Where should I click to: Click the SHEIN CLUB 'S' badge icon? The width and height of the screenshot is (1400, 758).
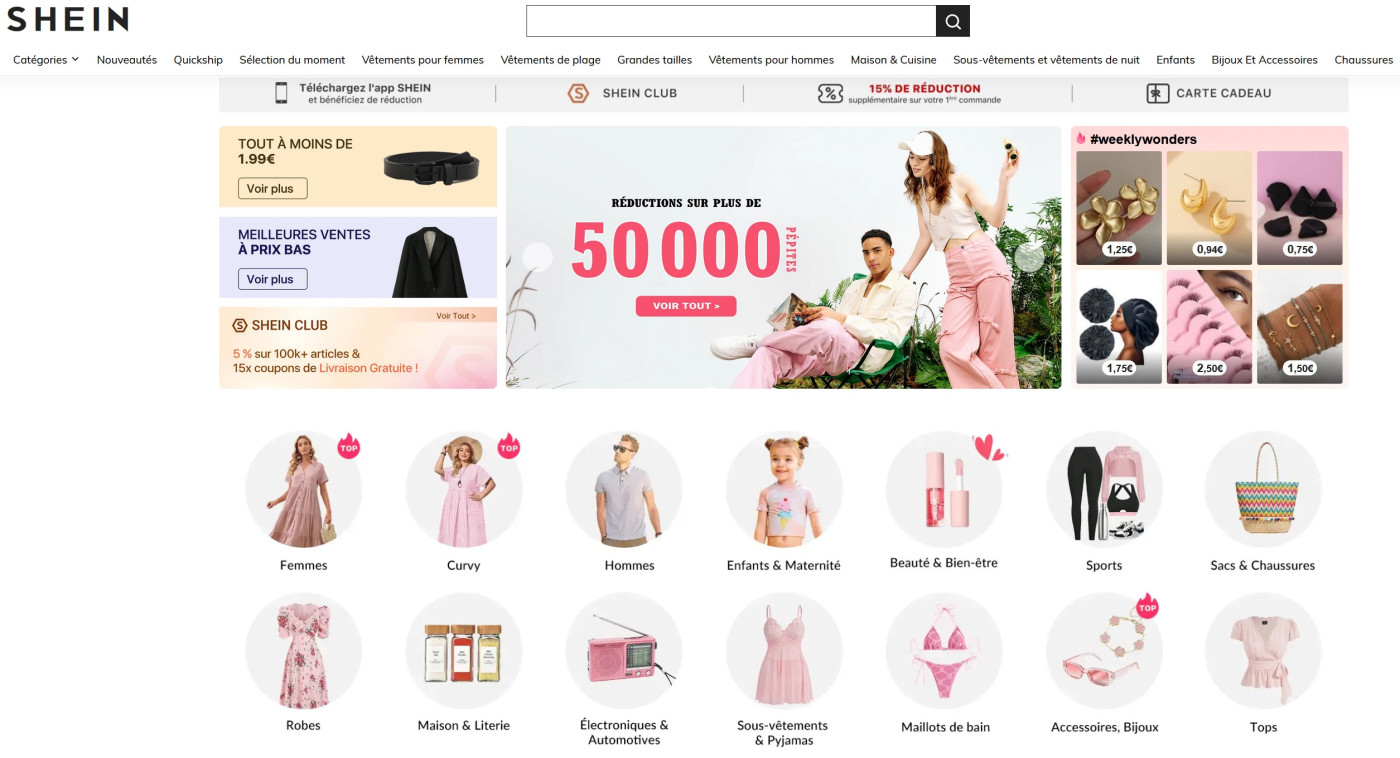tap(578, 93)
